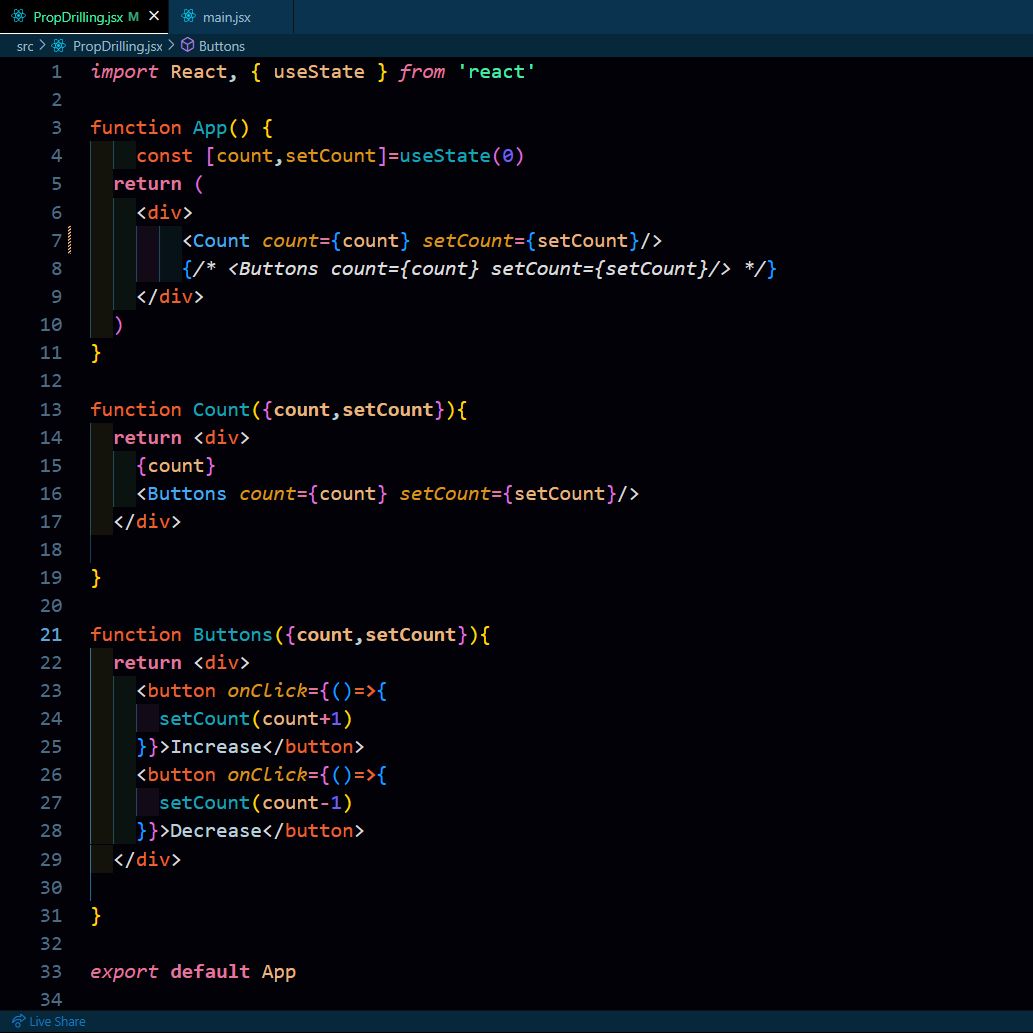
Task: Click line number 21 in the gutter
Action: click(x=50, y=634)
